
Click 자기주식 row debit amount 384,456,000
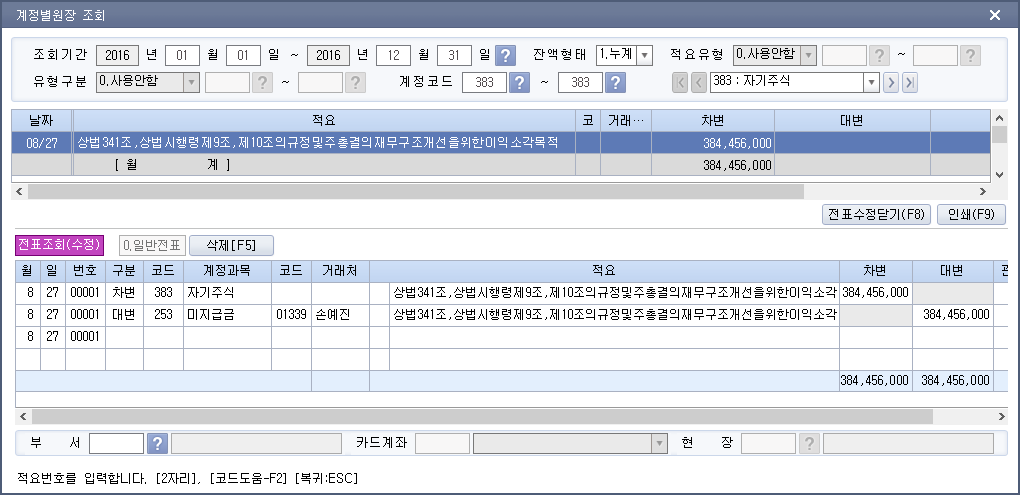tap(876, 293)
